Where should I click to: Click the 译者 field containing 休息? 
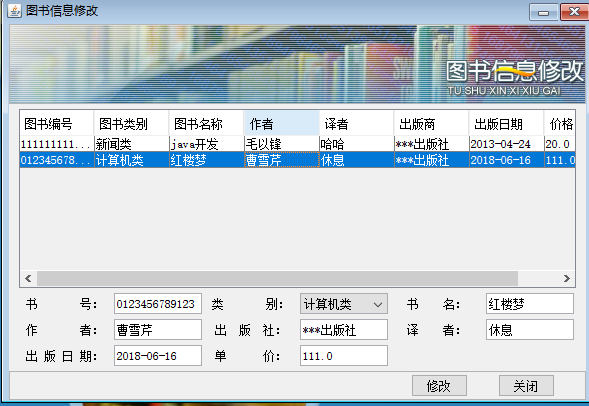[x=530, y=330]
